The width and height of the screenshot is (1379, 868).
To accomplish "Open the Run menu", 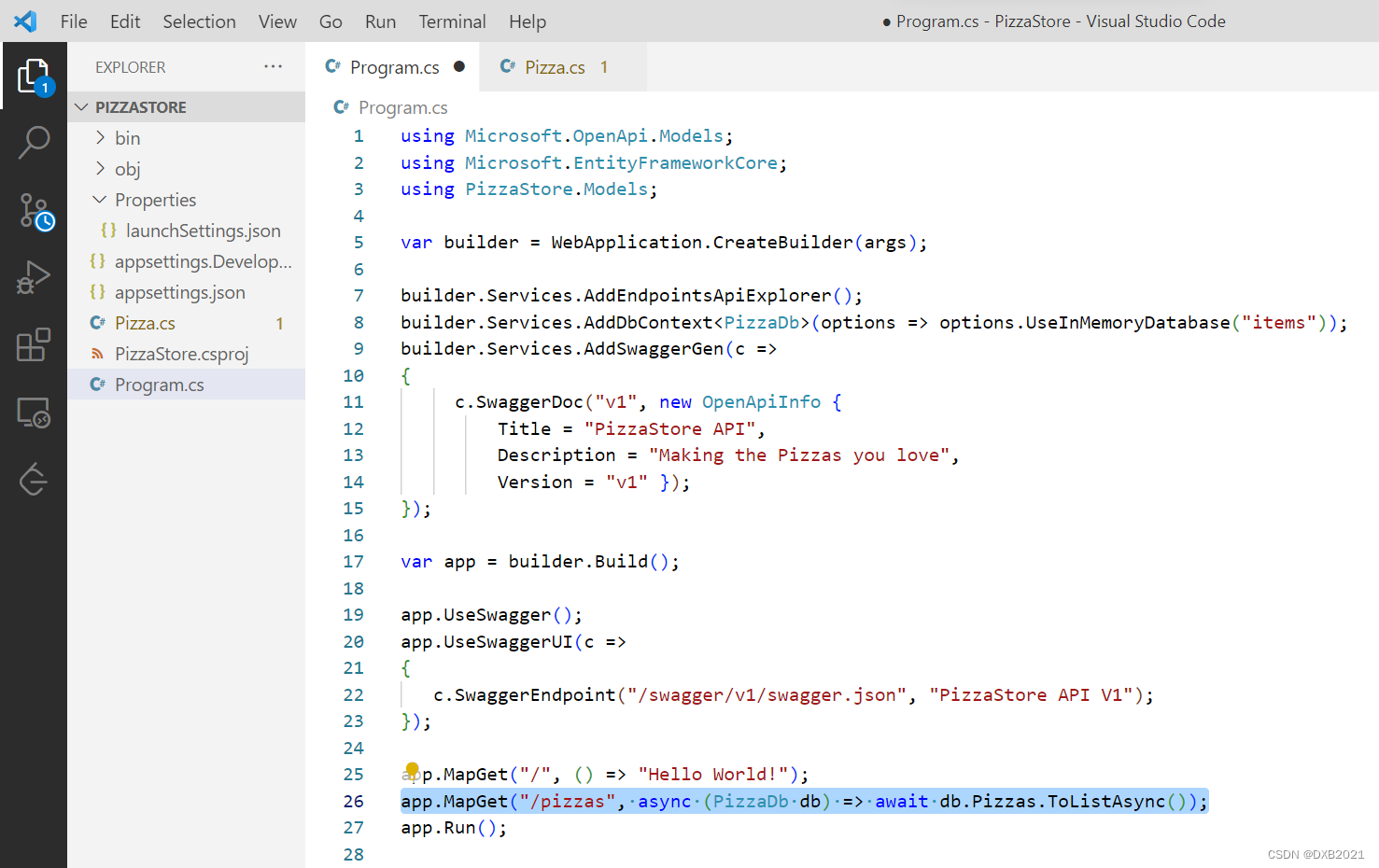I will 380,21.
